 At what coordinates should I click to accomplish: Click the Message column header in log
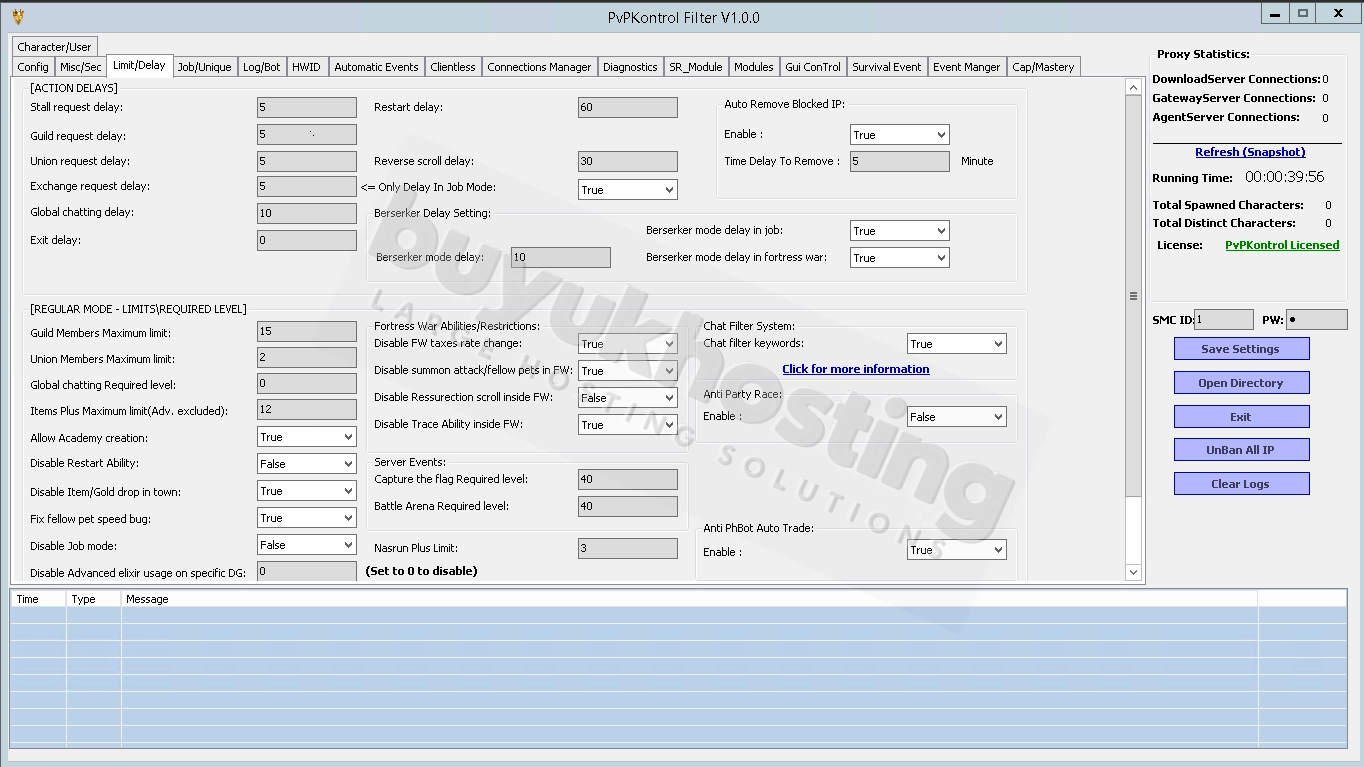[x=689, y=599]
